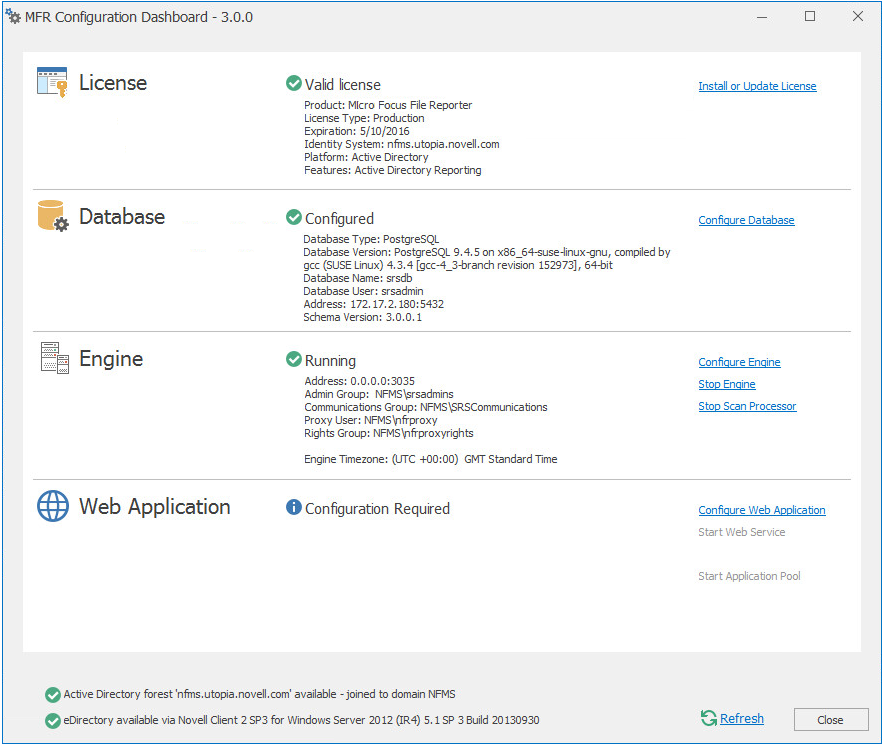This screenshot has width=884, height=746.
Task: Click the Web Application globe icon
Action: [53, 506]
